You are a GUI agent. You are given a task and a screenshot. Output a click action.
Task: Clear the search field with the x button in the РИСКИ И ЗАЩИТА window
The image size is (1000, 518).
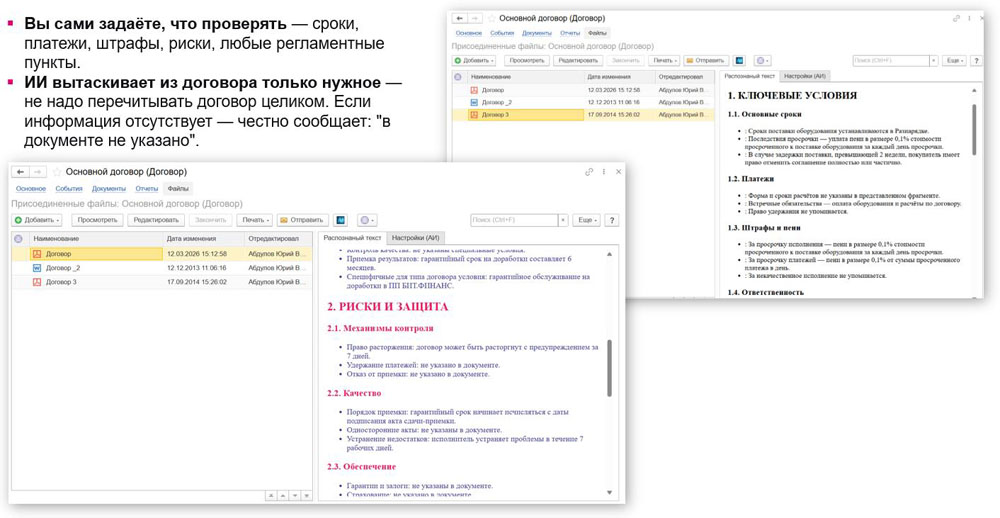pos(562,220)
